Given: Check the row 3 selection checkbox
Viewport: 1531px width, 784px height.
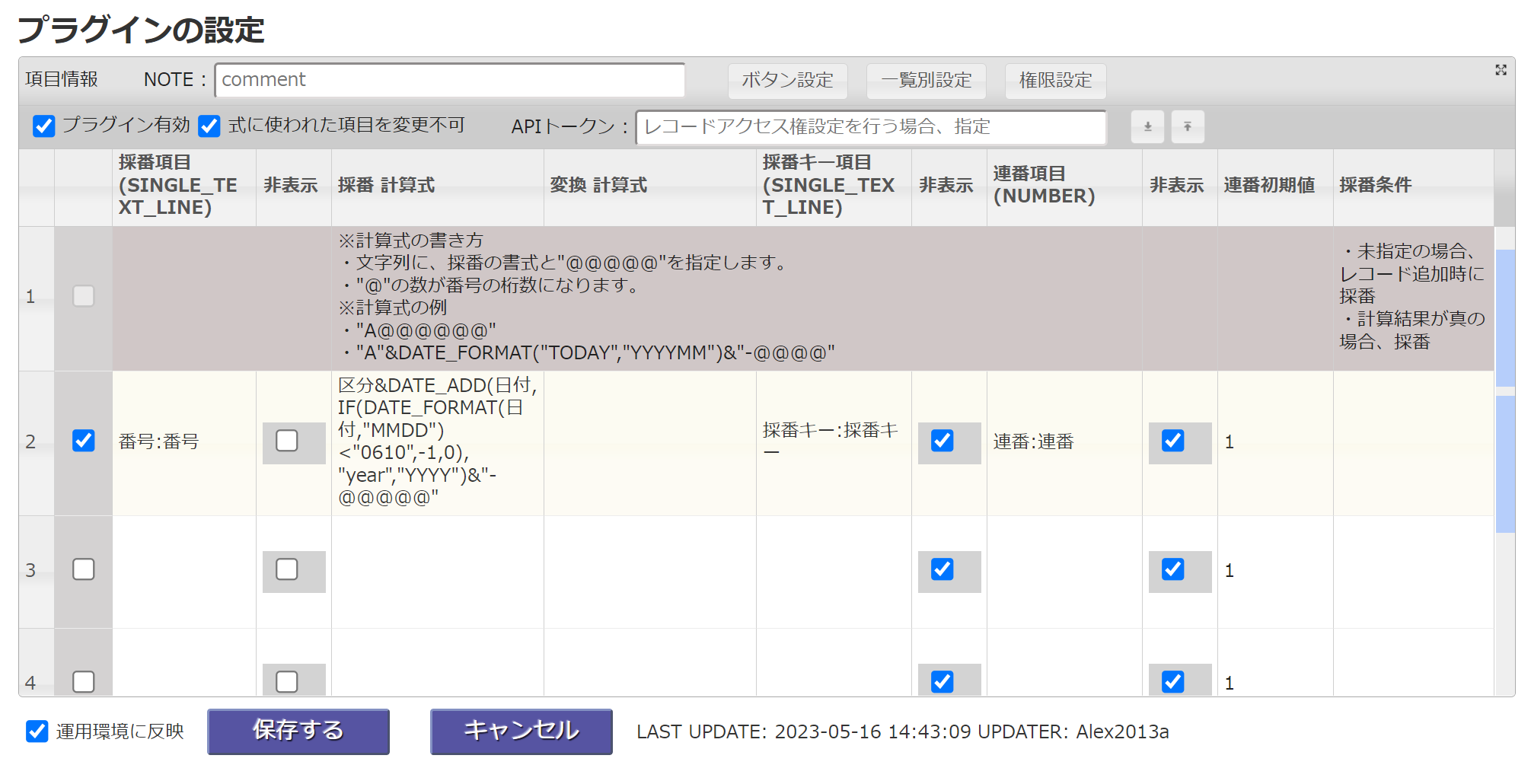Looking at the screenshot, I should (84, 569).
